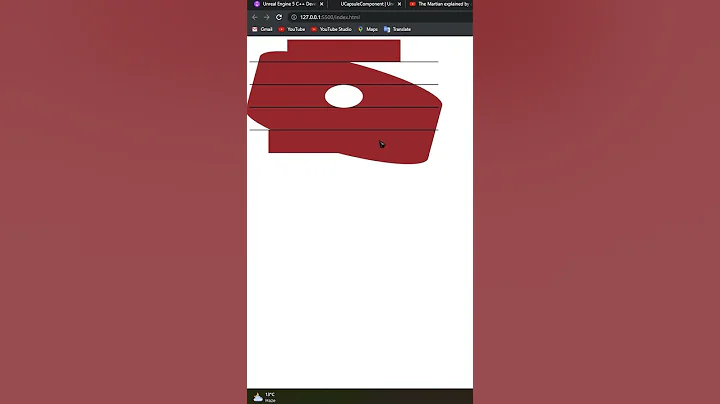Open the Translate bookmark
The height and width of the screenshot is (404, 720).
point(397,29)
